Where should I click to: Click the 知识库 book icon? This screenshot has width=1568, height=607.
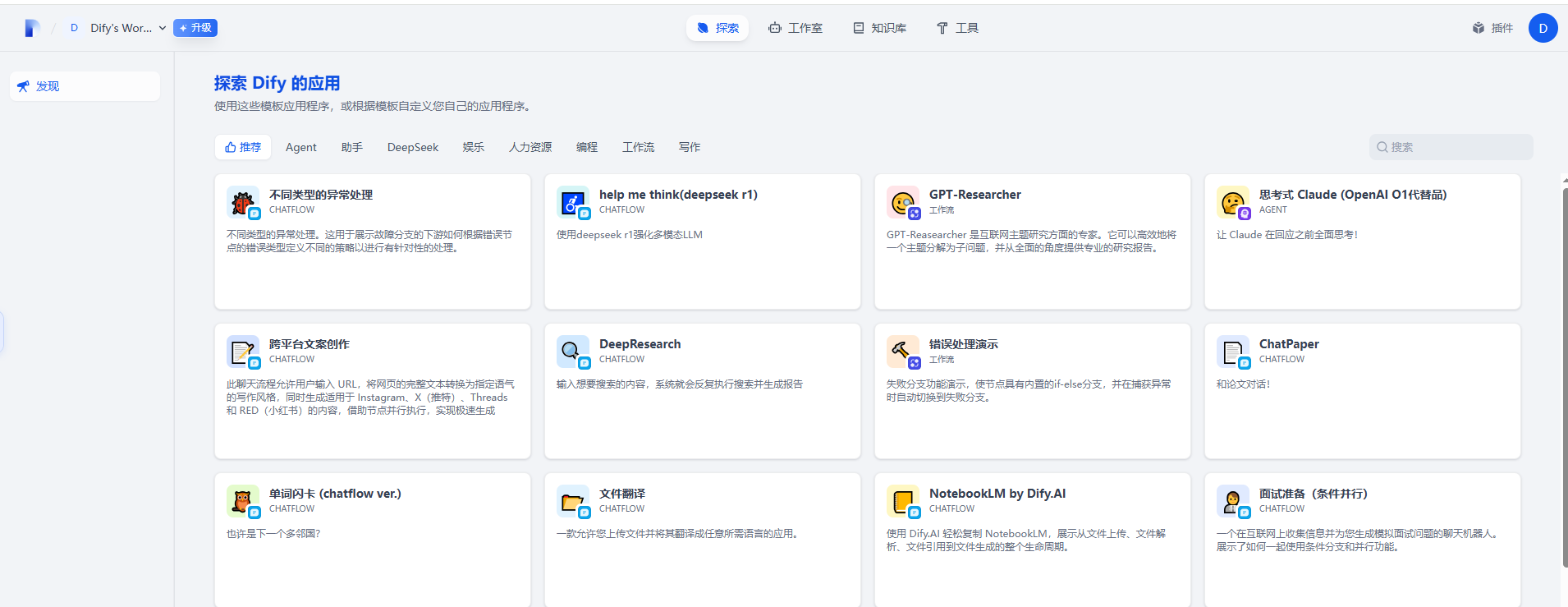point(859,28)
